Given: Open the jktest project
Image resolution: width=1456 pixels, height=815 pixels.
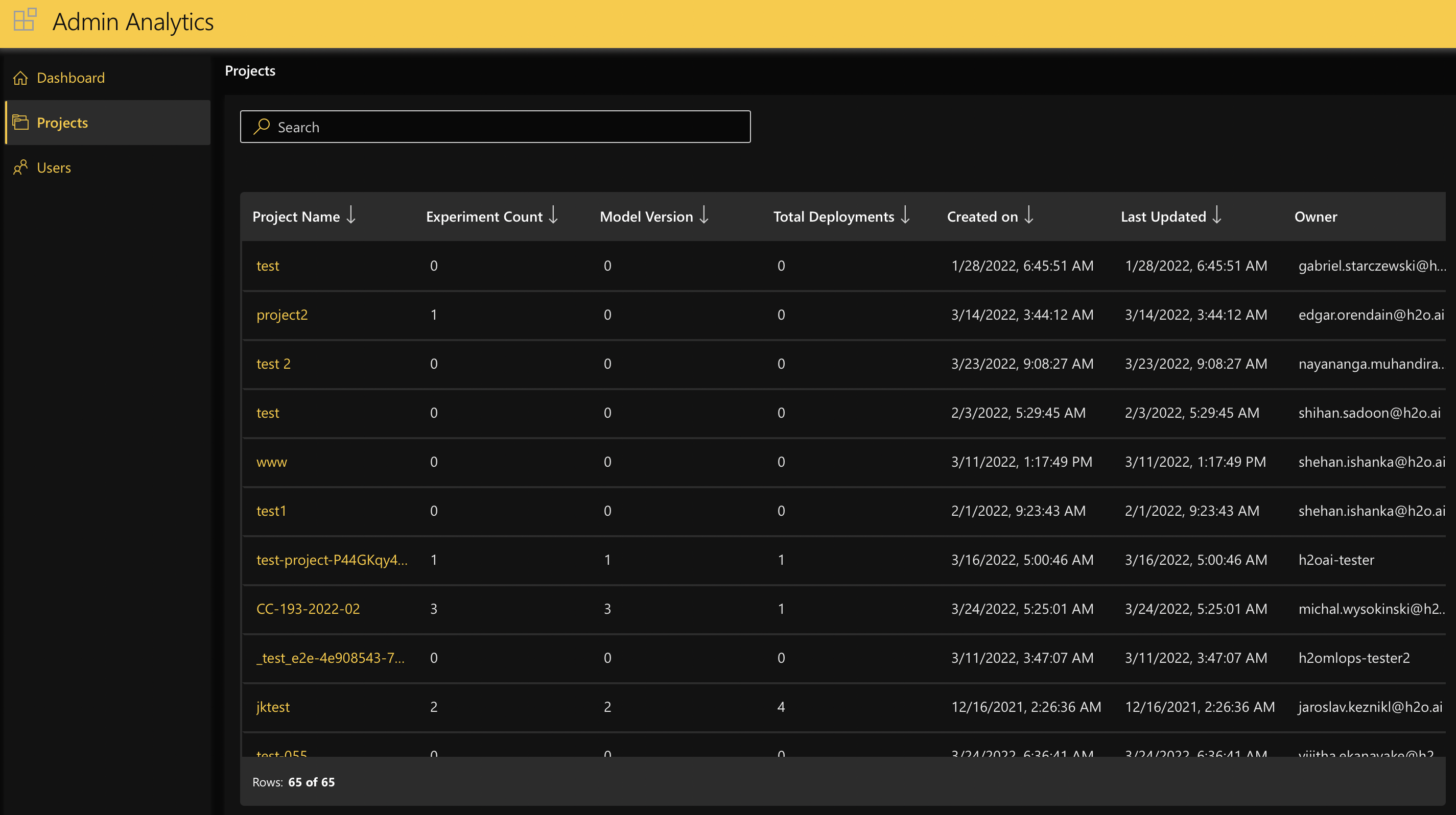Looking at the screenshot, I should coord(272,707).
